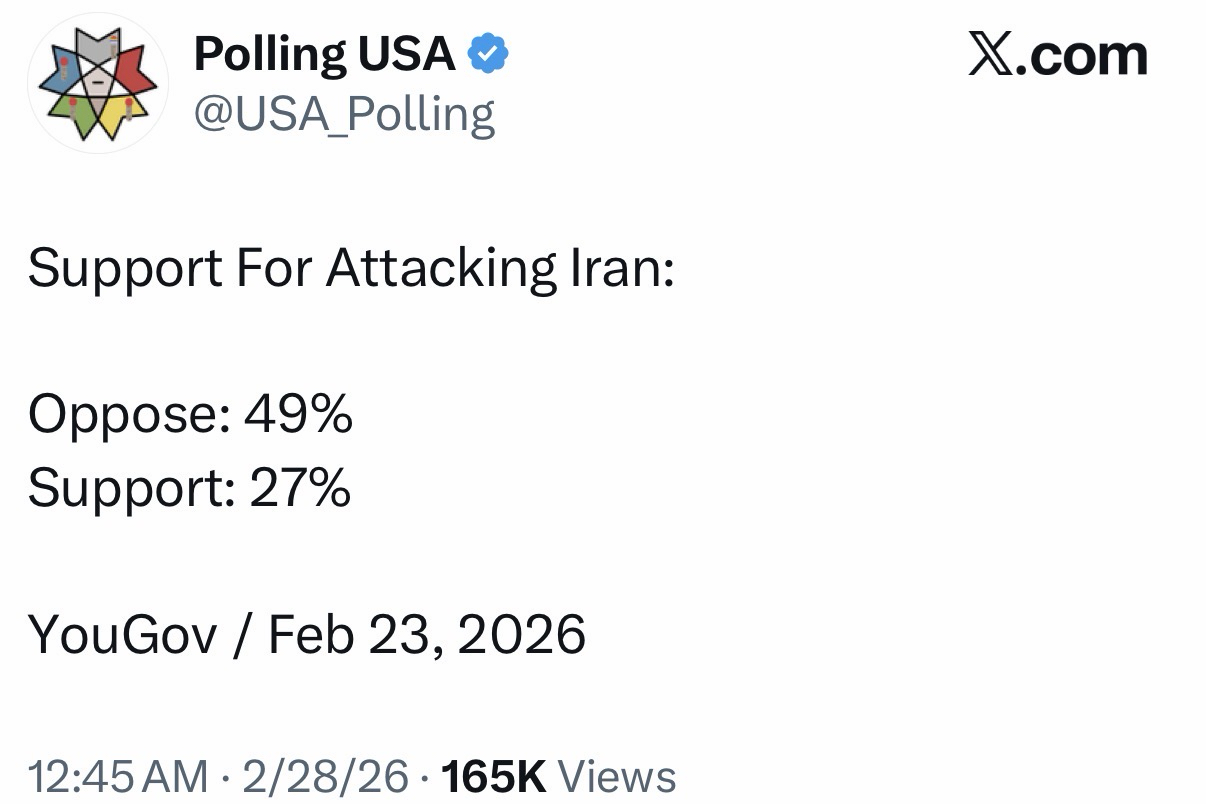This screenshot has height=804, width=1206.
Task: Click the X logo in X.com
Action: (991, 55)
